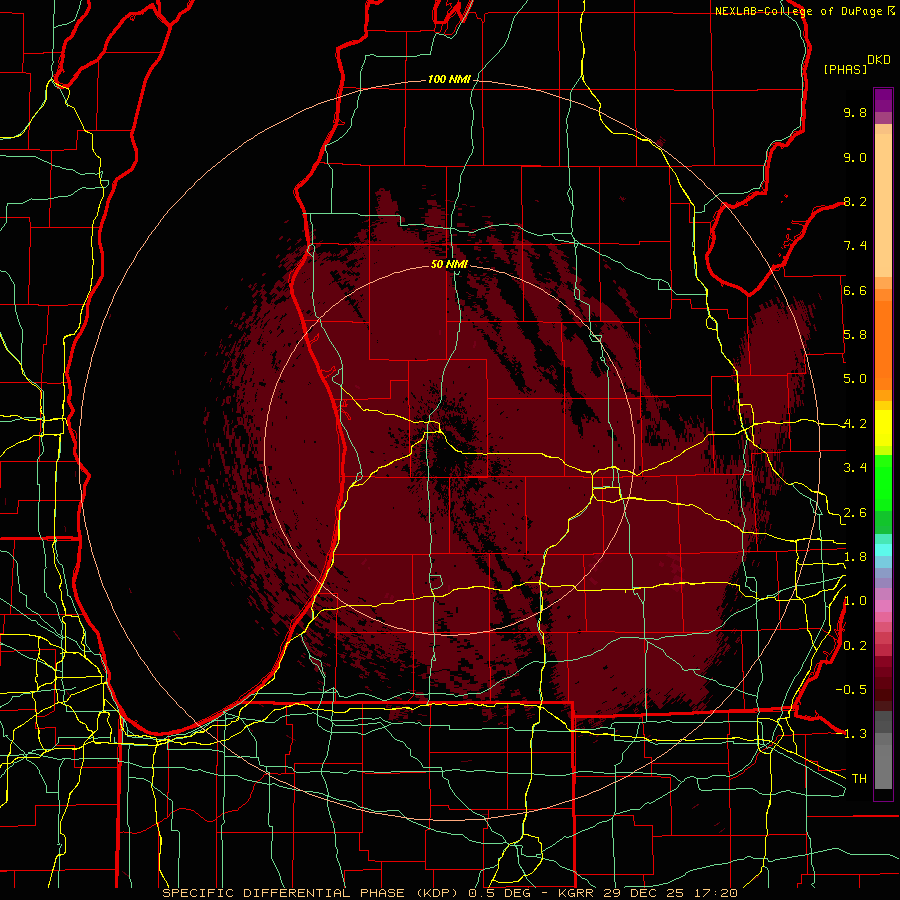The height and width of the screenshot is (900, 900).
Task: Click the TH threshold label on scale
Action: click(859, 779)
